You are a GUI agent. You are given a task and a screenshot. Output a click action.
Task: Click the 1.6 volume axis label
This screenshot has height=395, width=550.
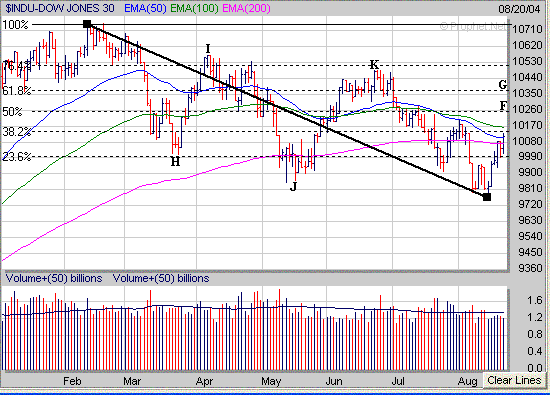coord(535,300)
